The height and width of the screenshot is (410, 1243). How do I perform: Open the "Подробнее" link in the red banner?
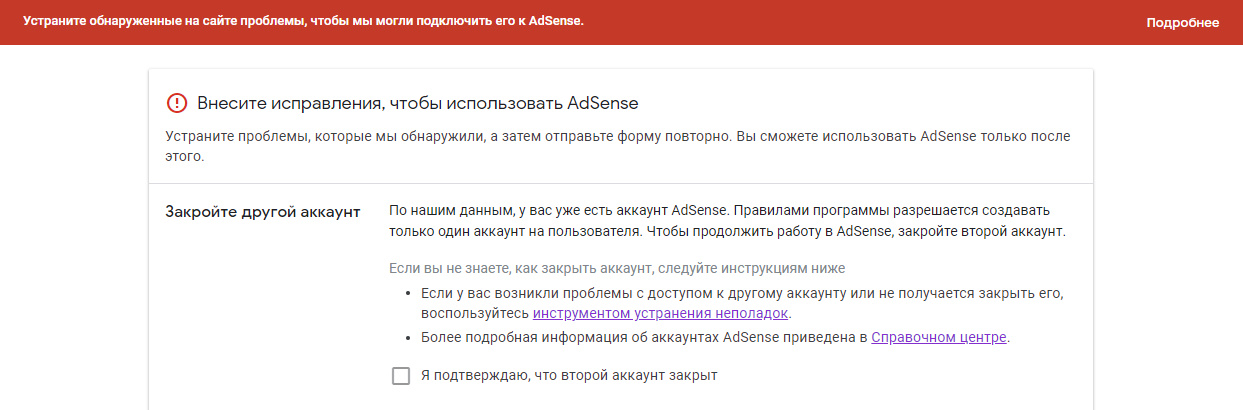1182,23
